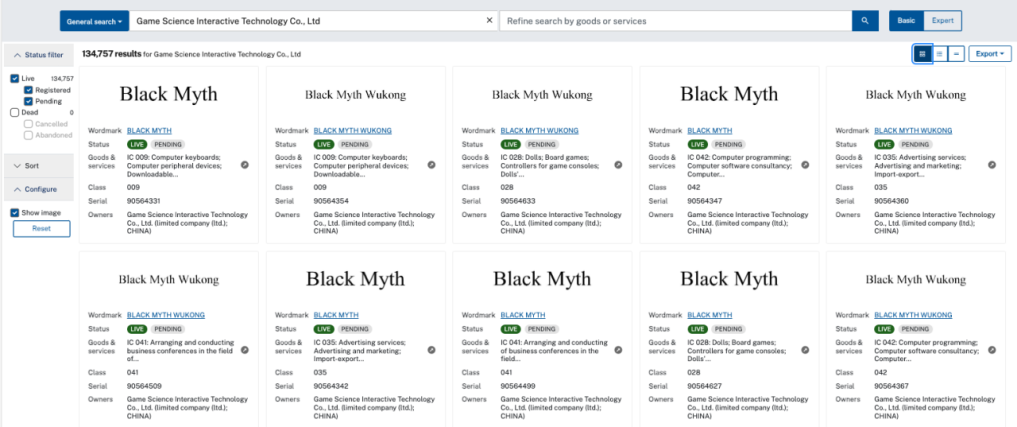
Task: Expand goods details for serial 90564627
Action: point(805,350)
